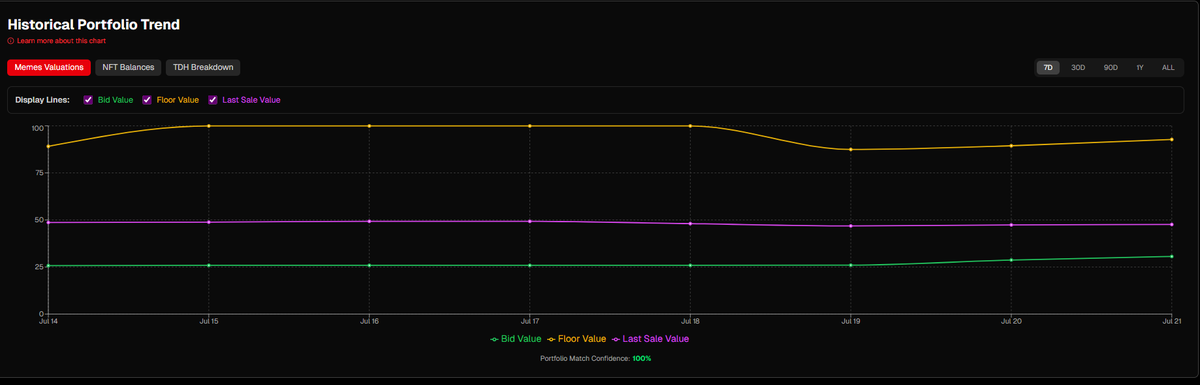Click the 25 y-axis label
Viewport: 1200px width, 385px height.
39,267
